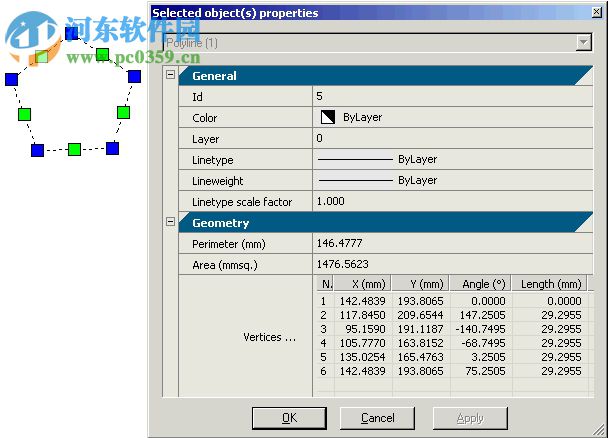This screenshot has height=438, width=609.
Task: Click angle value 147.2505
Action: (482, 315)
